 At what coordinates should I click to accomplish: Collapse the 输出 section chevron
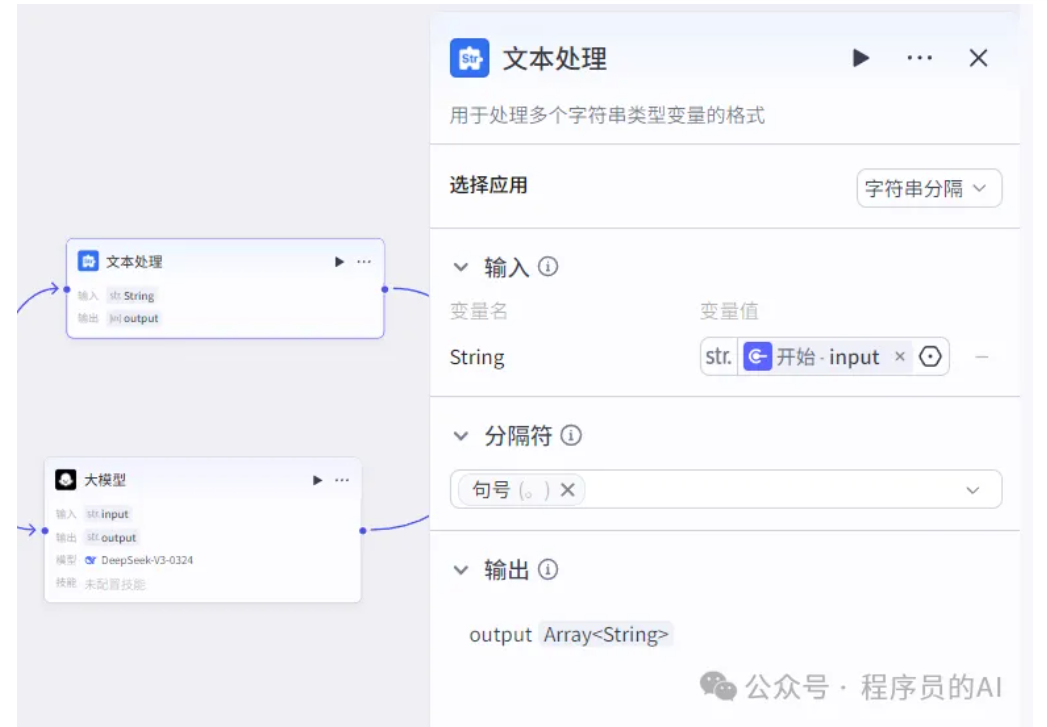coord(461,570)
